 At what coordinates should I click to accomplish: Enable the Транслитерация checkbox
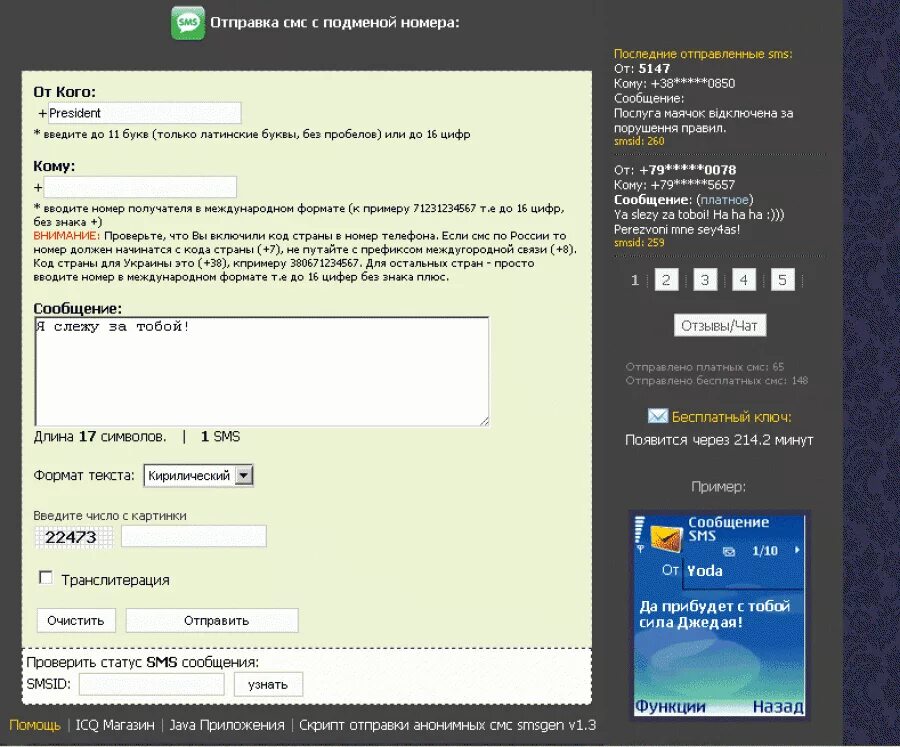coord(45,578)
